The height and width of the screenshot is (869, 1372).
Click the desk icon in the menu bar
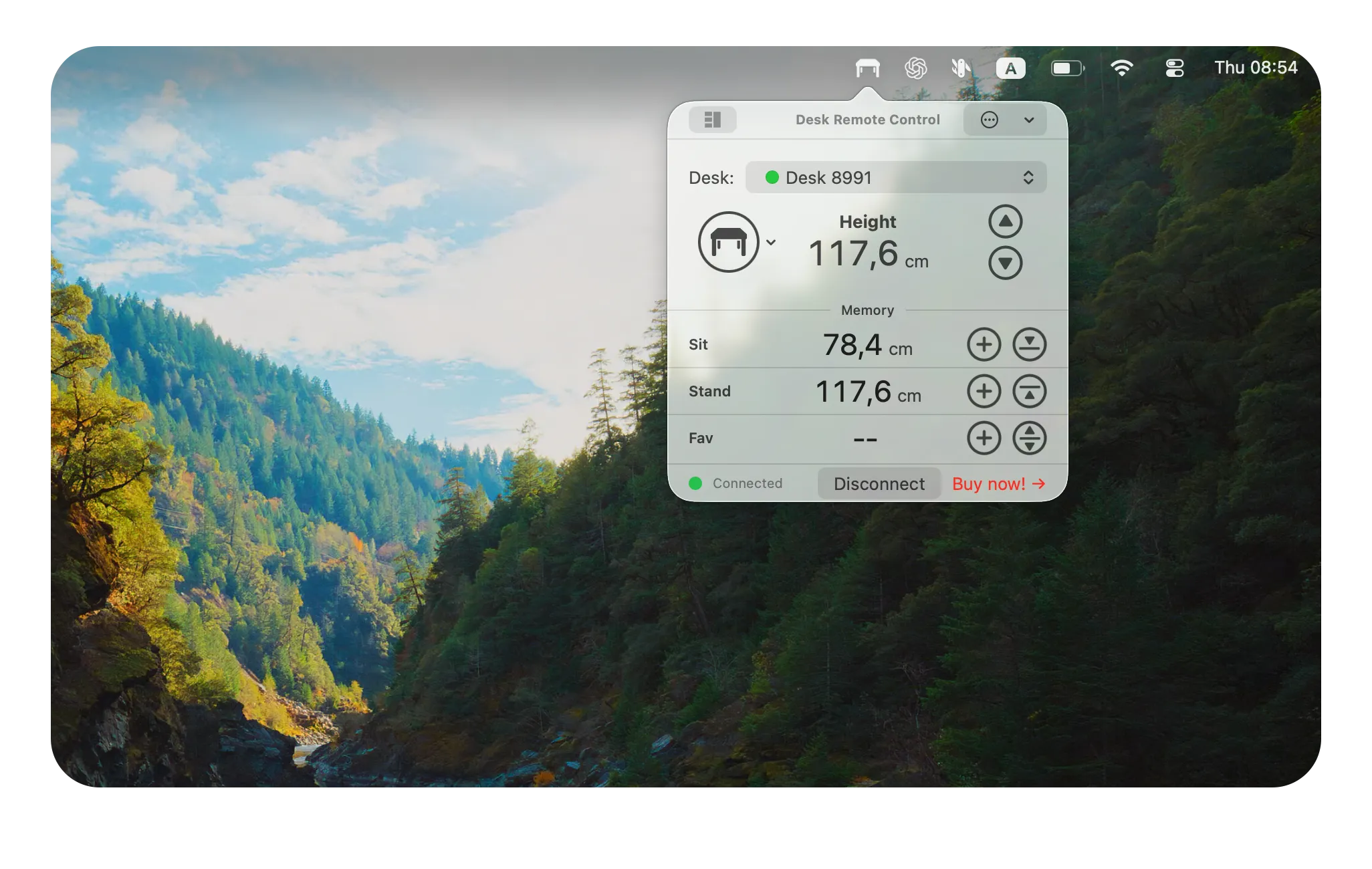pos(867,68)
